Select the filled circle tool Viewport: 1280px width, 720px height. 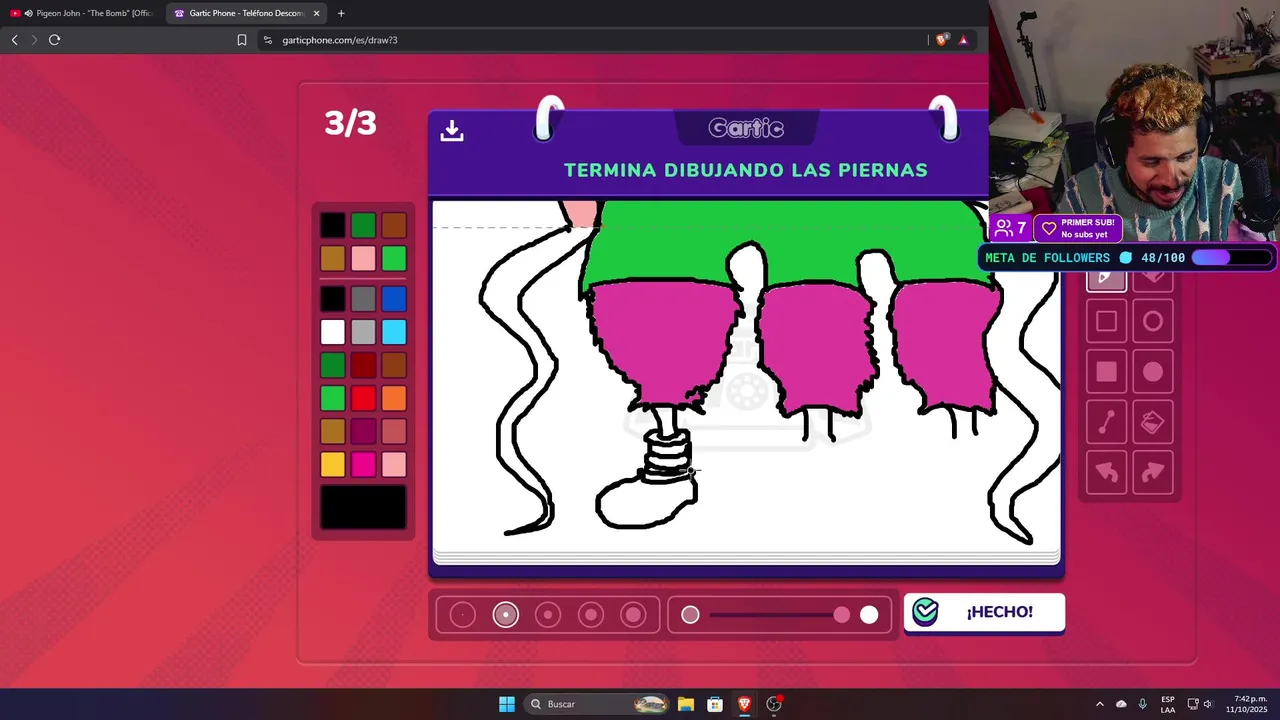[x=1153, y=372]
